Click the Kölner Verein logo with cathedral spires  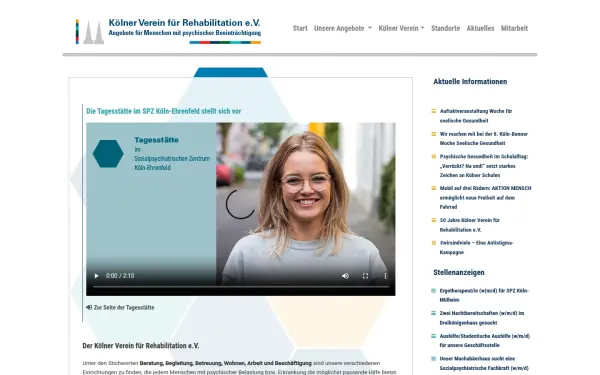point(90,32)
